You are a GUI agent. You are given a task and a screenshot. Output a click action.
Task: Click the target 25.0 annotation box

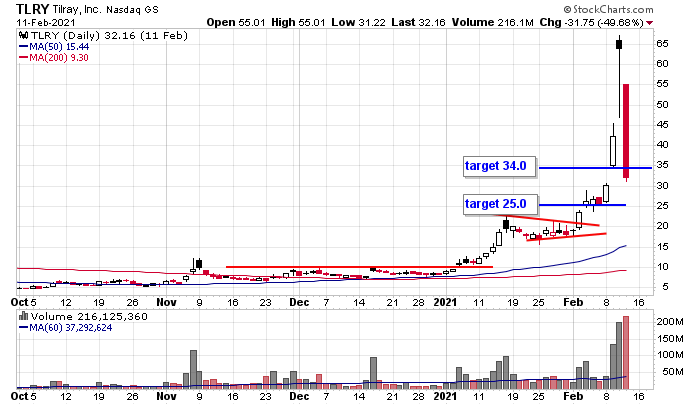[499, 205]
